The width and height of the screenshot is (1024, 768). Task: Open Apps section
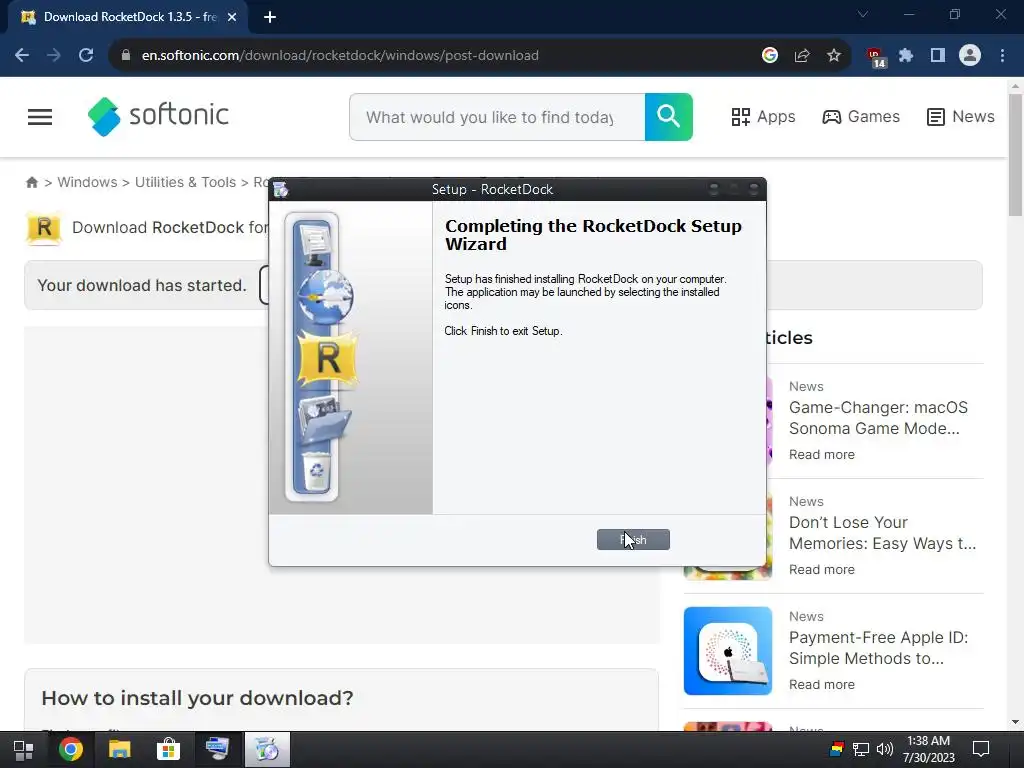click(763, 117)
